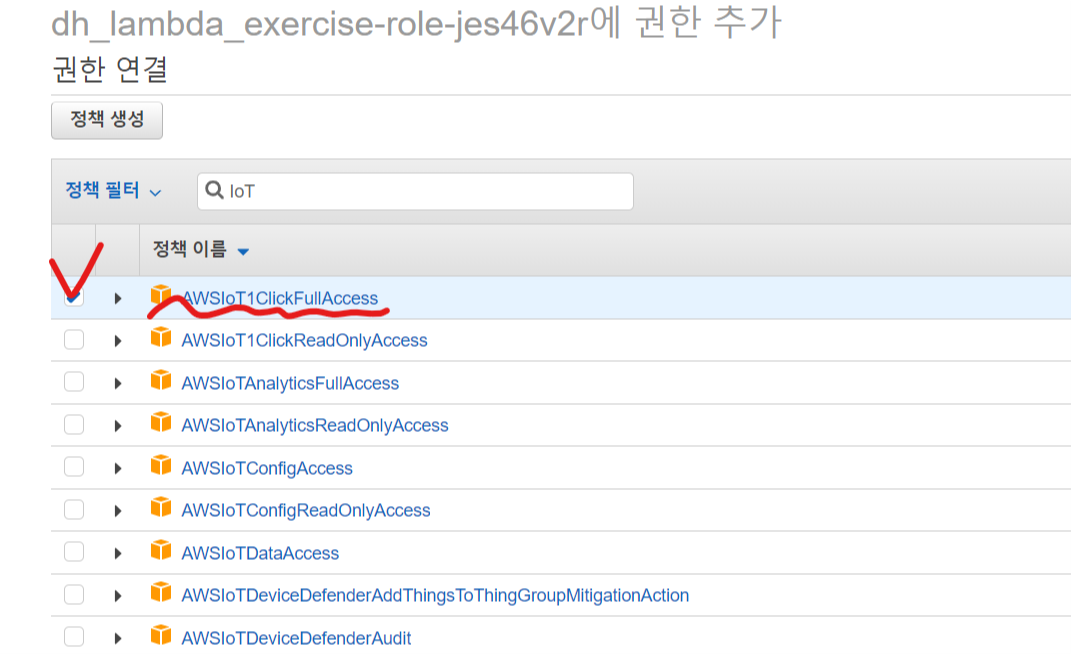
Task: Expand the AWSIoT1ClickReadOnlyAccess row details
Action: click(117, 341)
